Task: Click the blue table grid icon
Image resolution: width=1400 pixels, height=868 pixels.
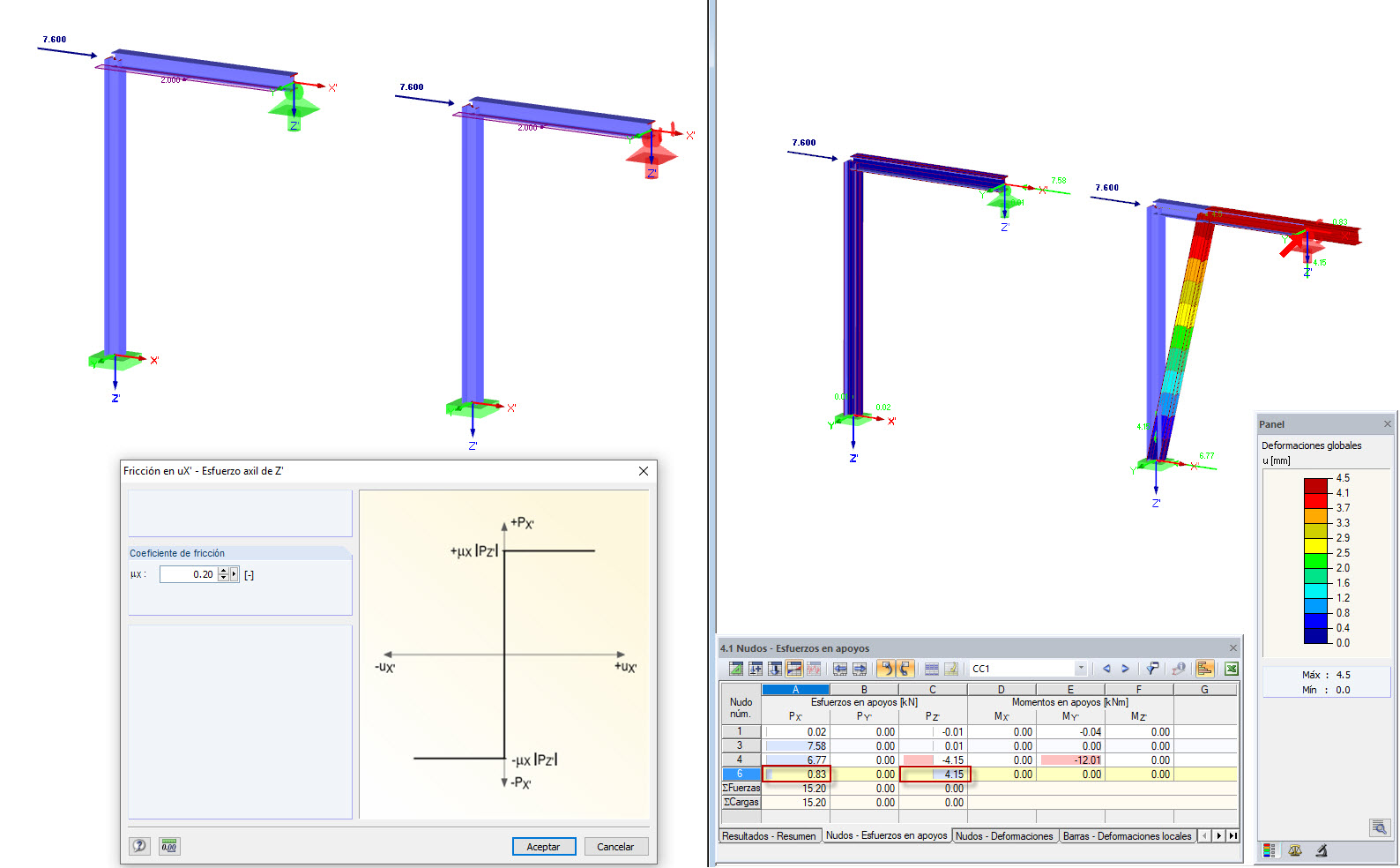Action: [x=932, y=669]
